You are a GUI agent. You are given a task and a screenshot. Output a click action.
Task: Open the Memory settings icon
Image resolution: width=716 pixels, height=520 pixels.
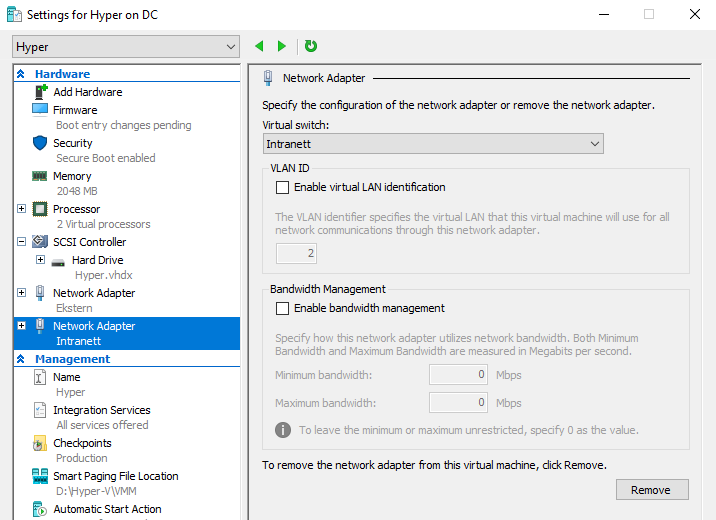point(40,176)
